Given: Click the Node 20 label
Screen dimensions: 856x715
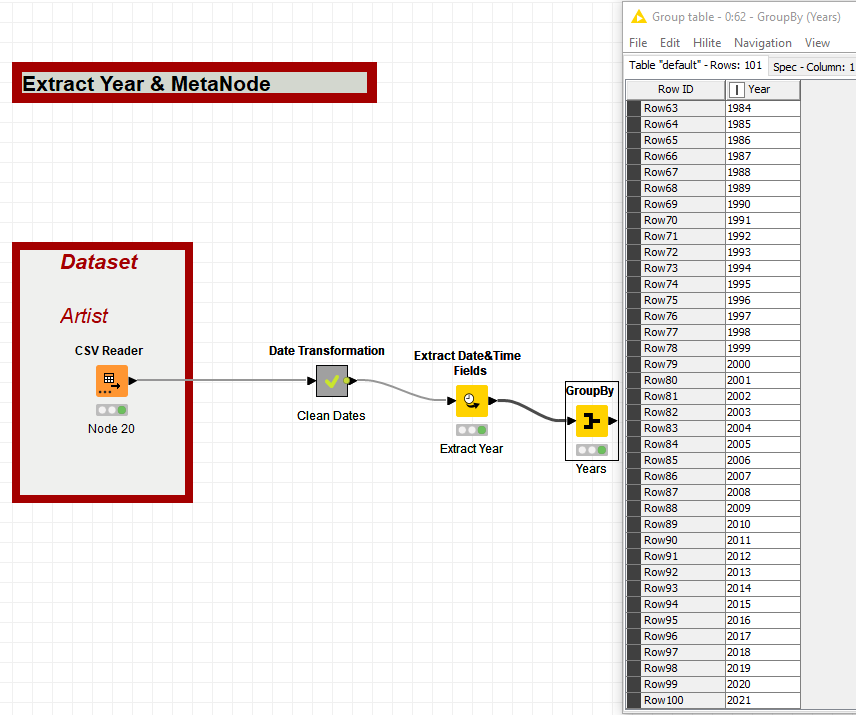Looking at the screenshot, I should point(111,428).
